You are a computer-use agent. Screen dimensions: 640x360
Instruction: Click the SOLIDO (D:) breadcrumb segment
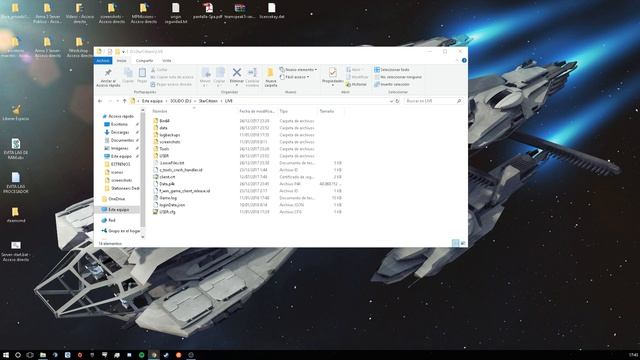[181, 101]
